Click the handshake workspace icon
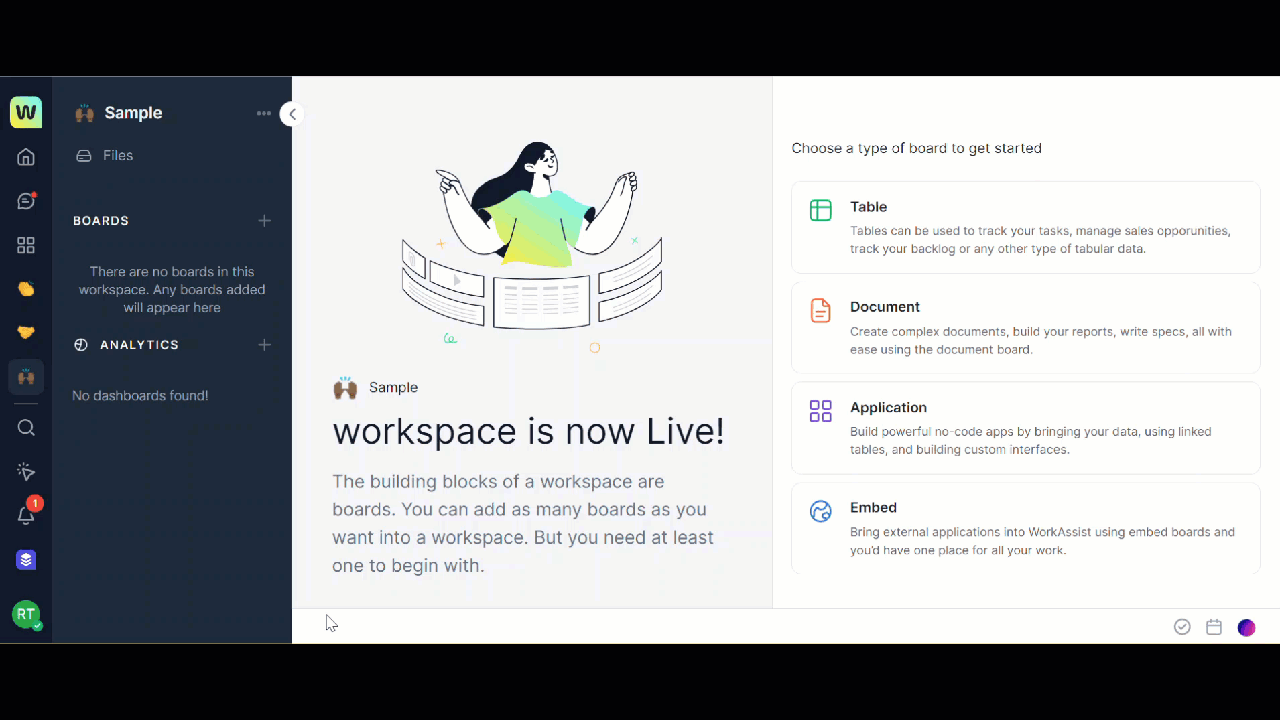 26,333
